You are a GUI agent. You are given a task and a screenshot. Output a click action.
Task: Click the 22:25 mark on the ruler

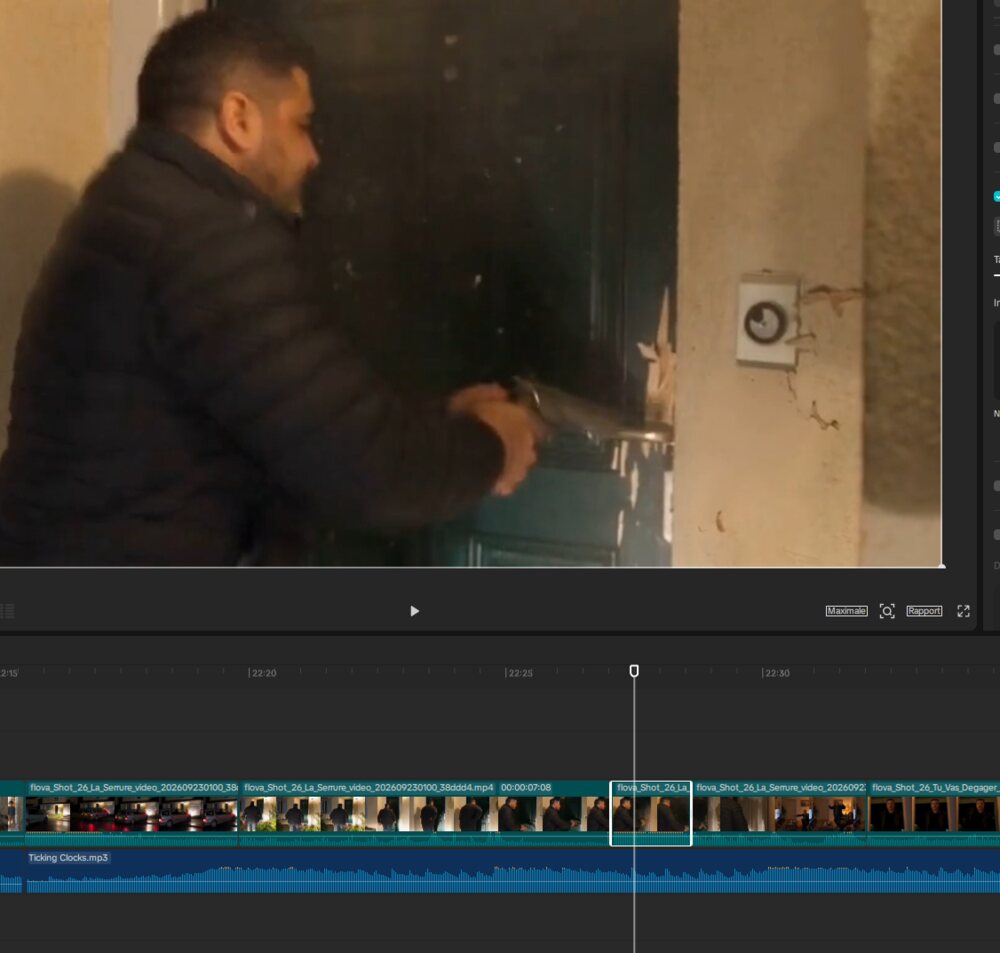(519, 673)
